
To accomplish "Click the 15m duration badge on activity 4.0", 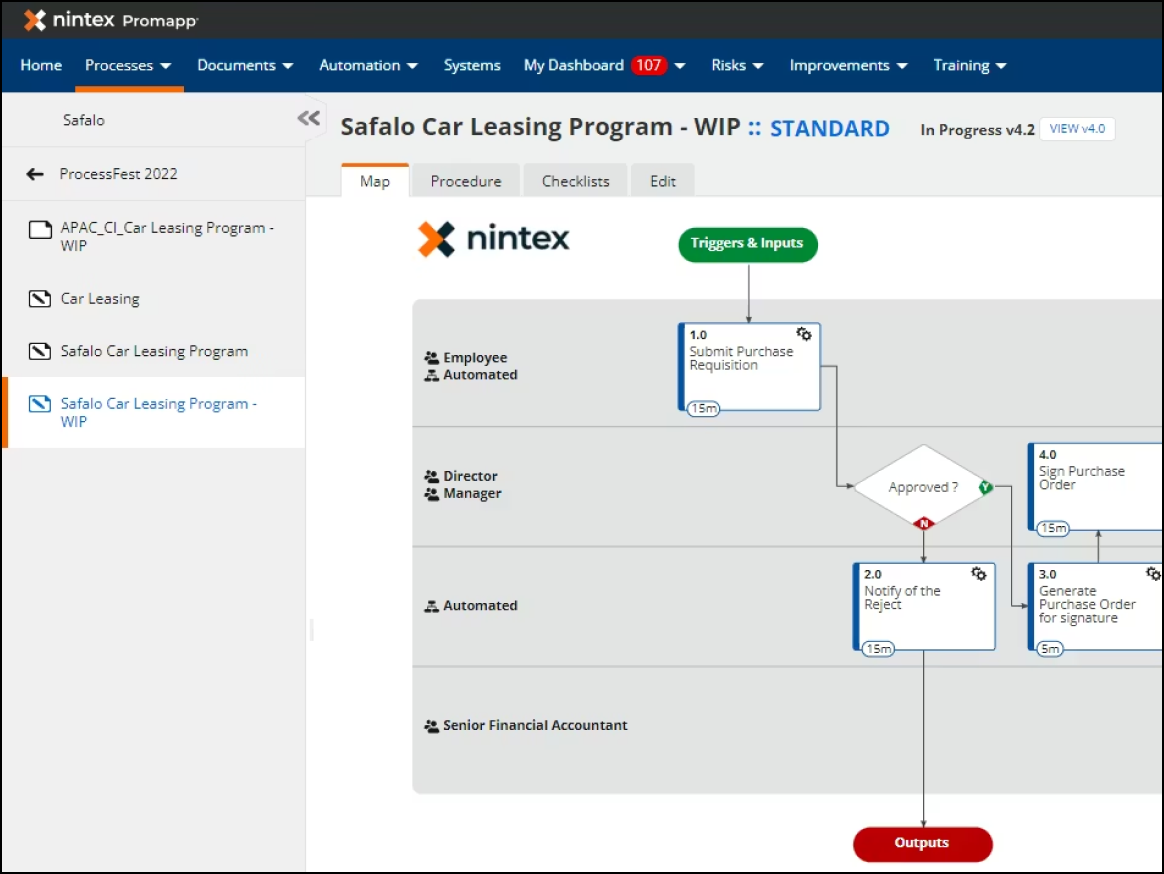I will (x=1053, y=529).
